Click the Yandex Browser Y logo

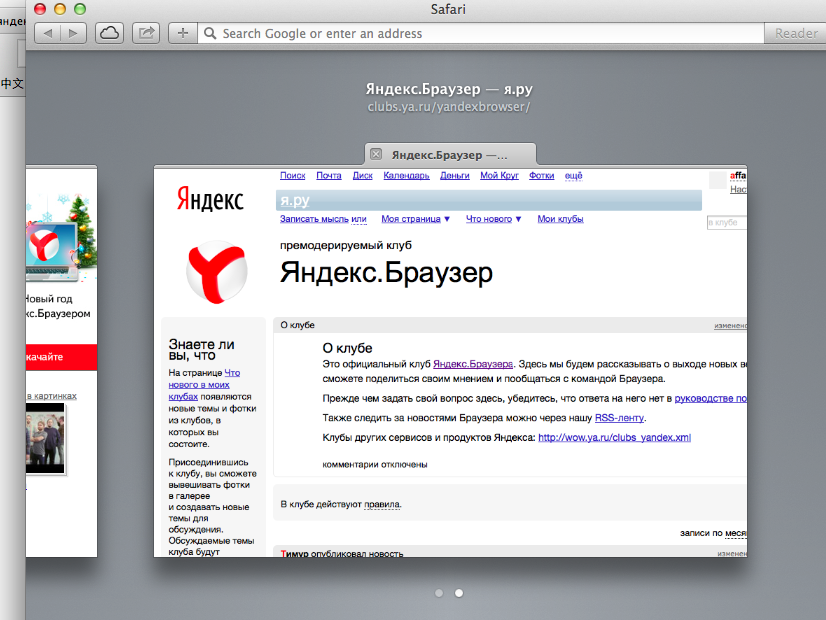click(x=217, y=271)
